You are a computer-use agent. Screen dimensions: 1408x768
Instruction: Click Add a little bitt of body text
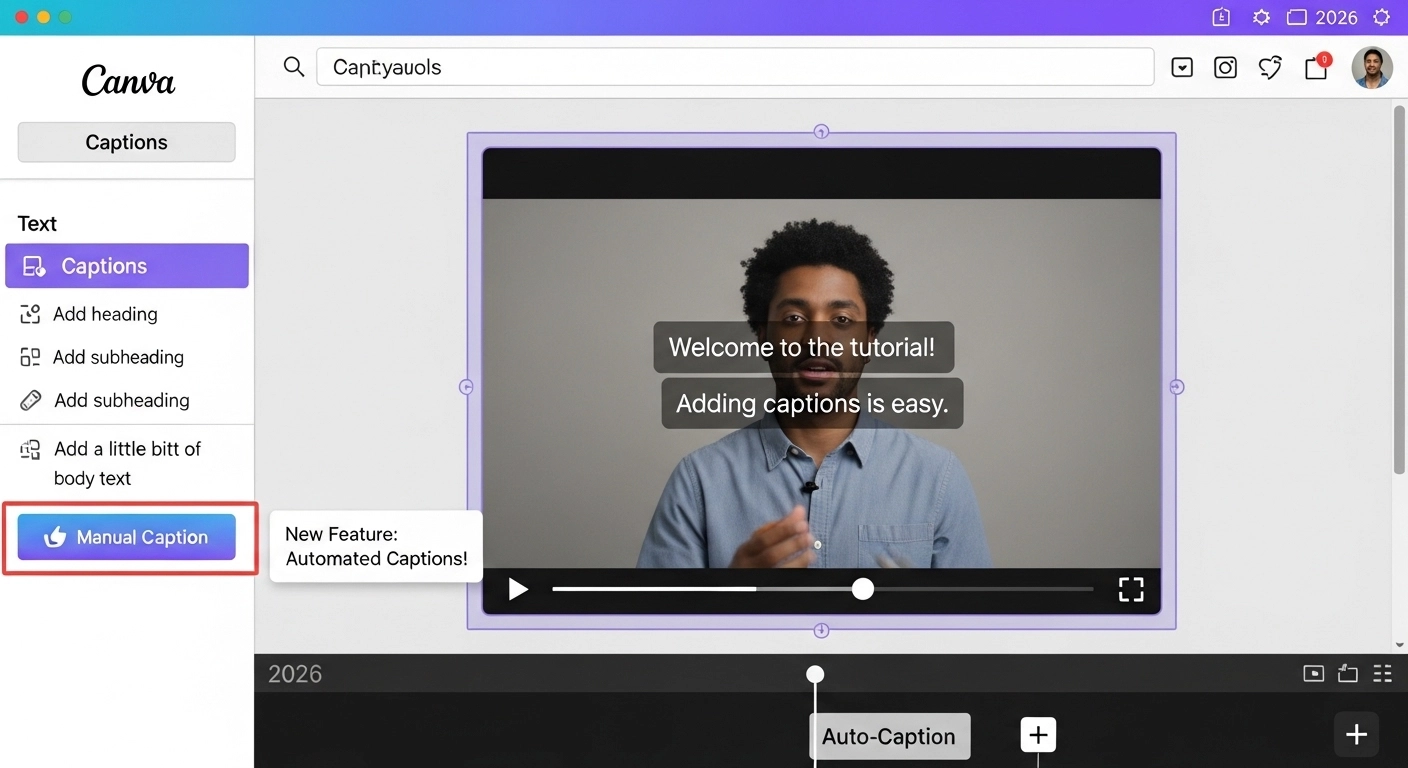coord(127,463)
